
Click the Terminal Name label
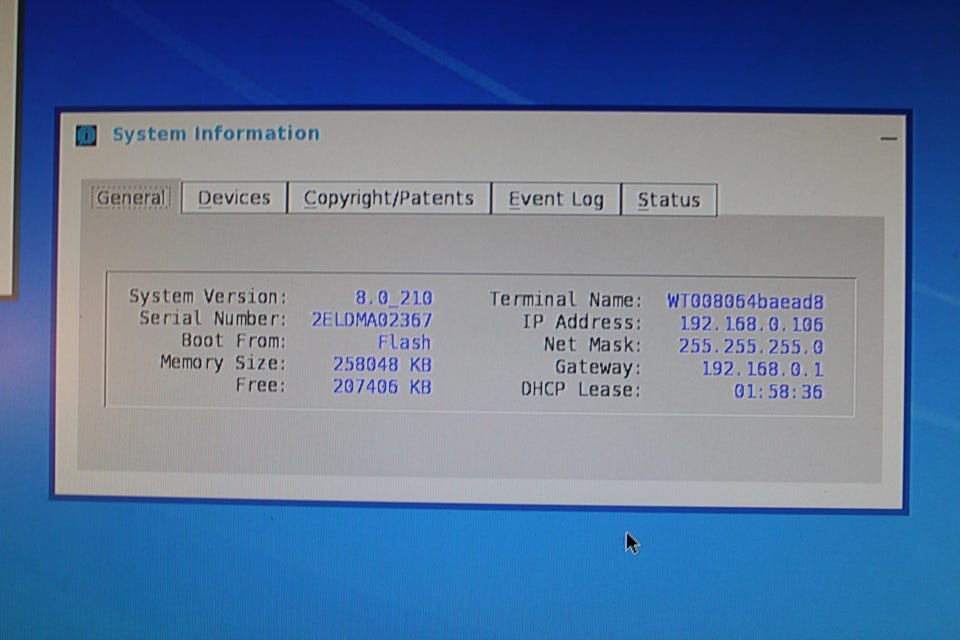pos(565,299)
